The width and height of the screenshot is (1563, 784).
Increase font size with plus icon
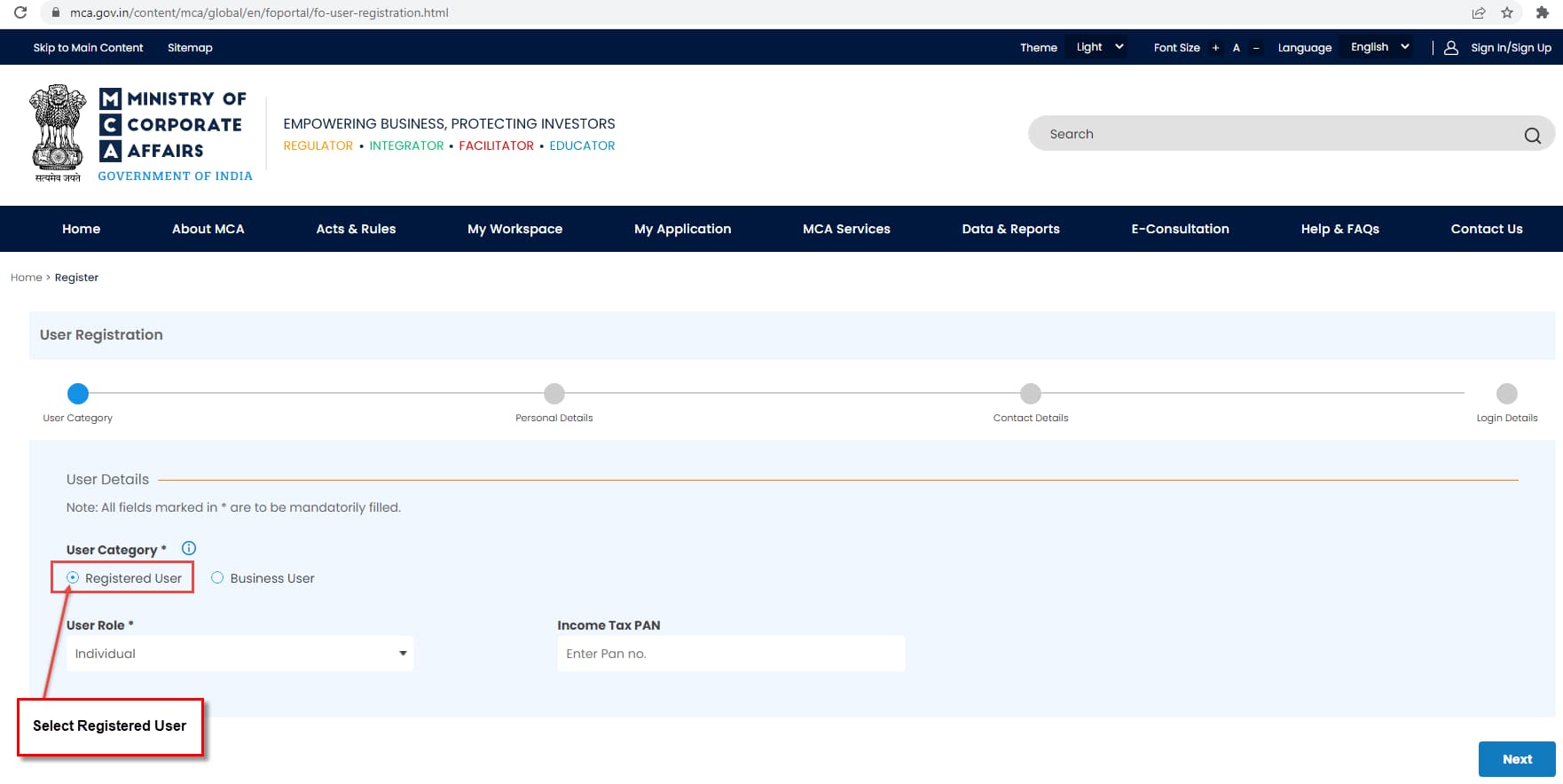pos(1215,48)
